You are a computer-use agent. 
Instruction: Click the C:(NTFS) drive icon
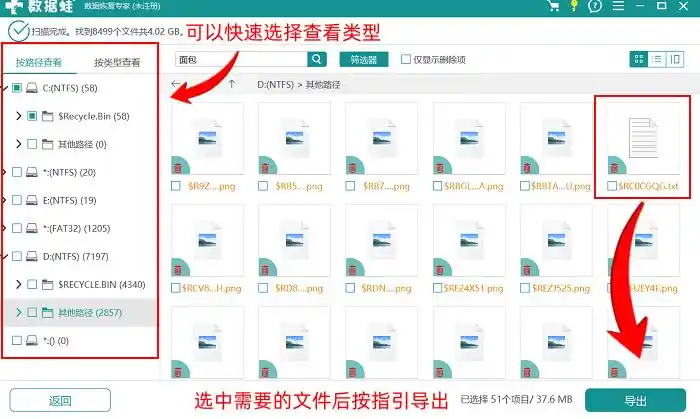click(31, 88)
